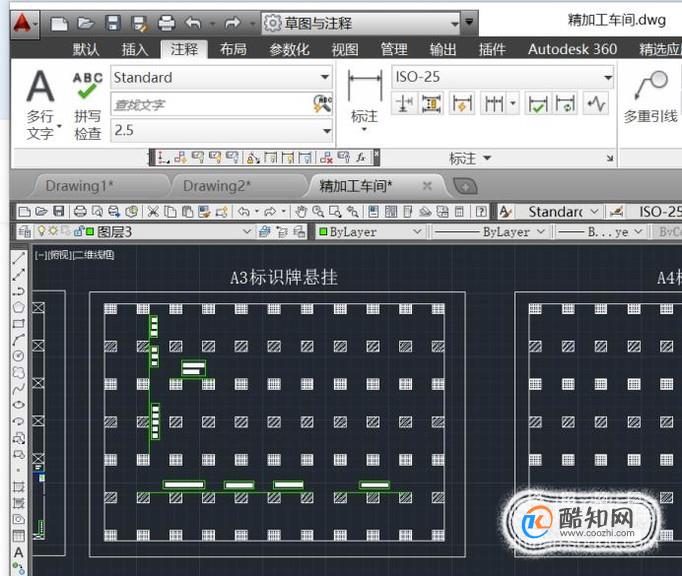This screenshot has width=682, height=576.
Task: Switch to 默认 ribbon tab
Action: click(86, 49)
